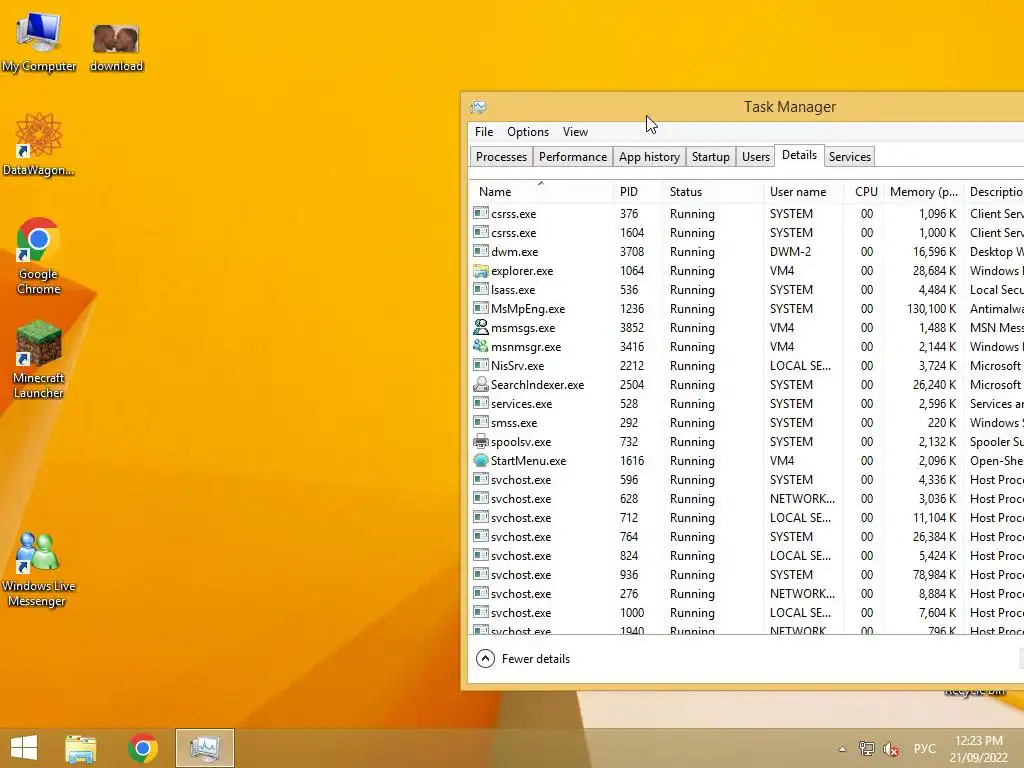This screenshot has width=1024, height=768.
Task: Open Minecraft Launcher desktop shortcut
Action: coord(39,360)
